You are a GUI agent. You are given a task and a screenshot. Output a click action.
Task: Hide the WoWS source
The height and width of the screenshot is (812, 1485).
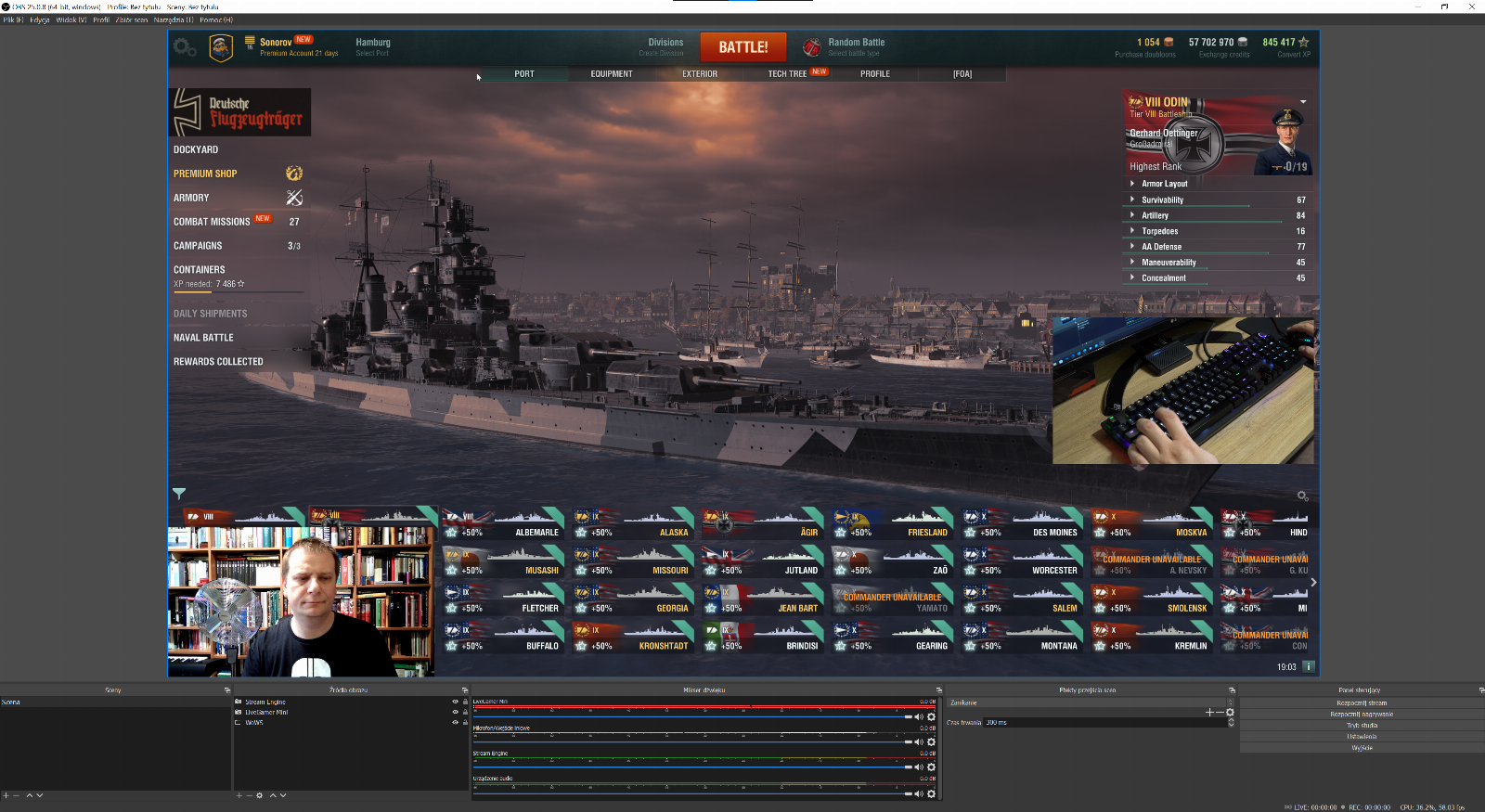[x=455, y=722]
